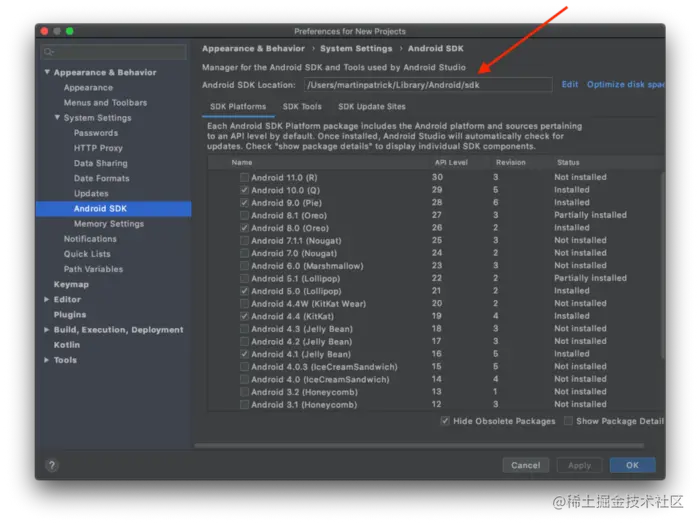This screenshot has width=700, height=526.
Task: Uncheck the Android 9.0 (Pie) checkbox
Action: [x=244, y=203]
